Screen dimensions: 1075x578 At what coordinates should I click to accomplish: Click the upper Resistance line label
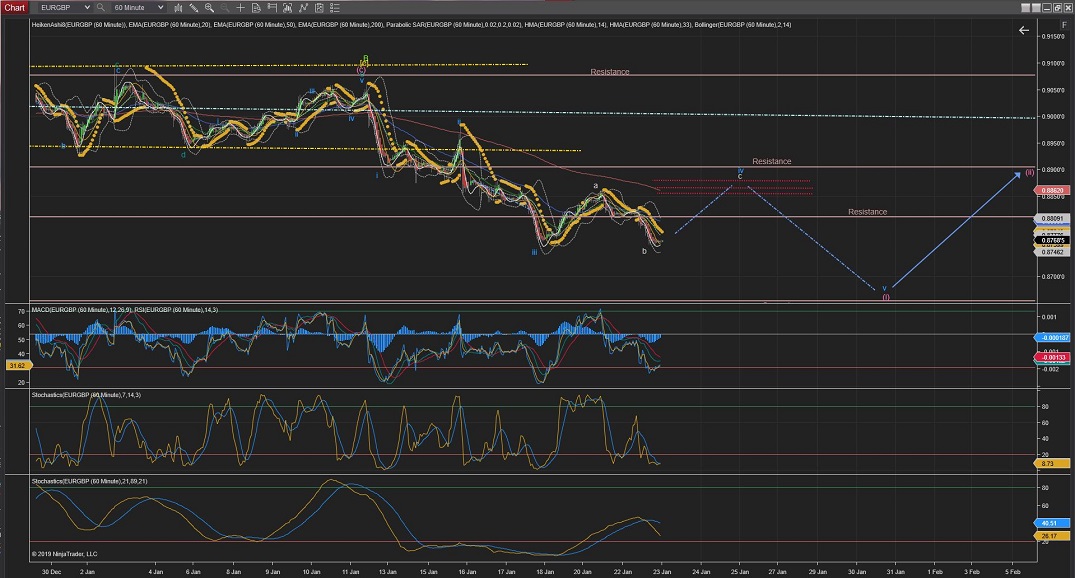pos(609,72)
